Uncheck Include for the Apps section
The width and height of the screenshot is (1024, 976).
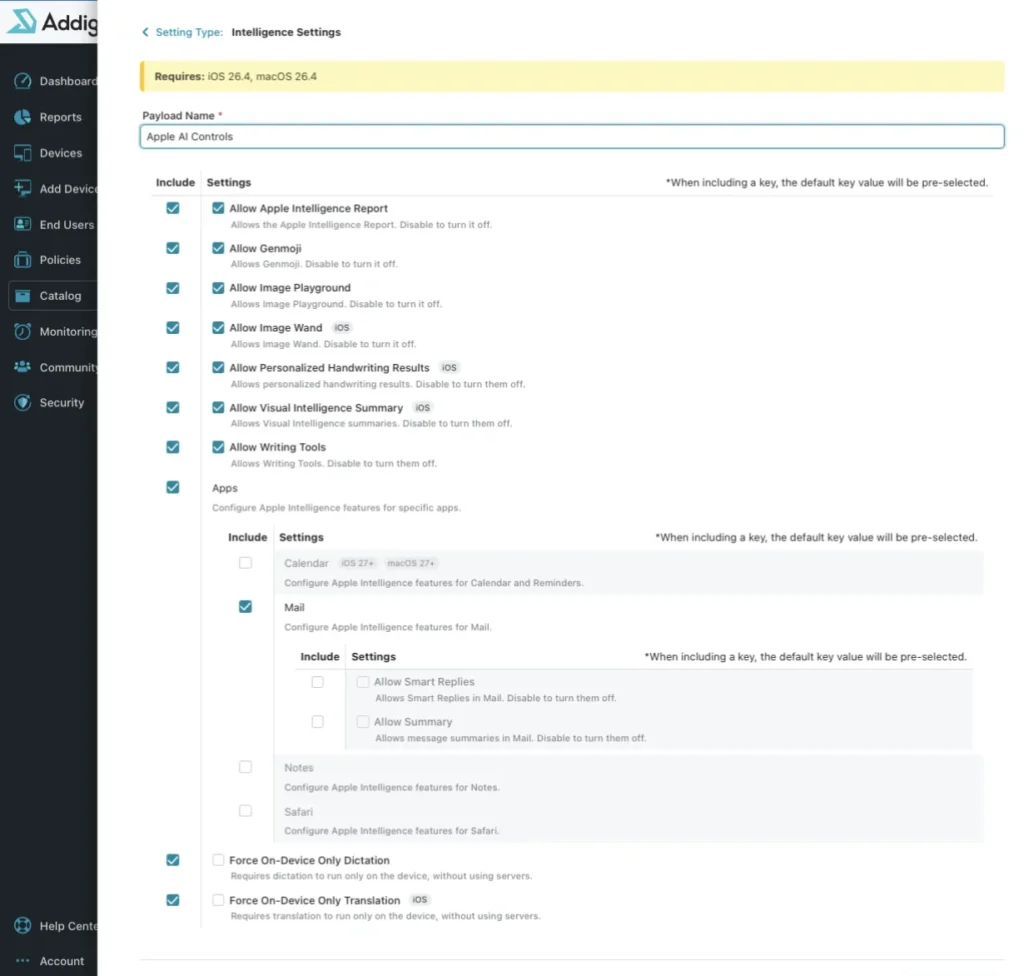172,487
